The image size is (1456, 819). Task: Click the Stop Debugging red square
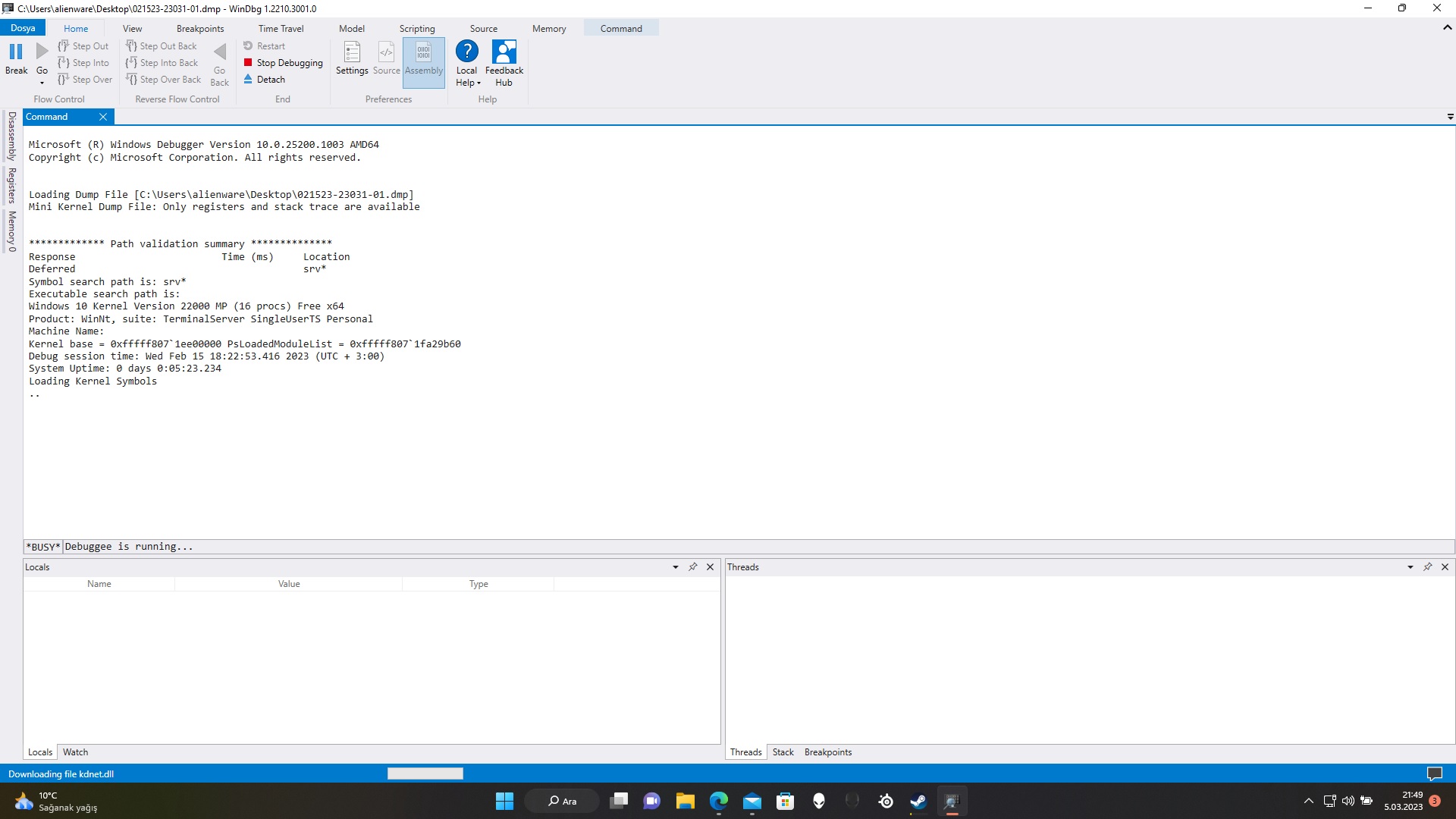coord(248,63)
